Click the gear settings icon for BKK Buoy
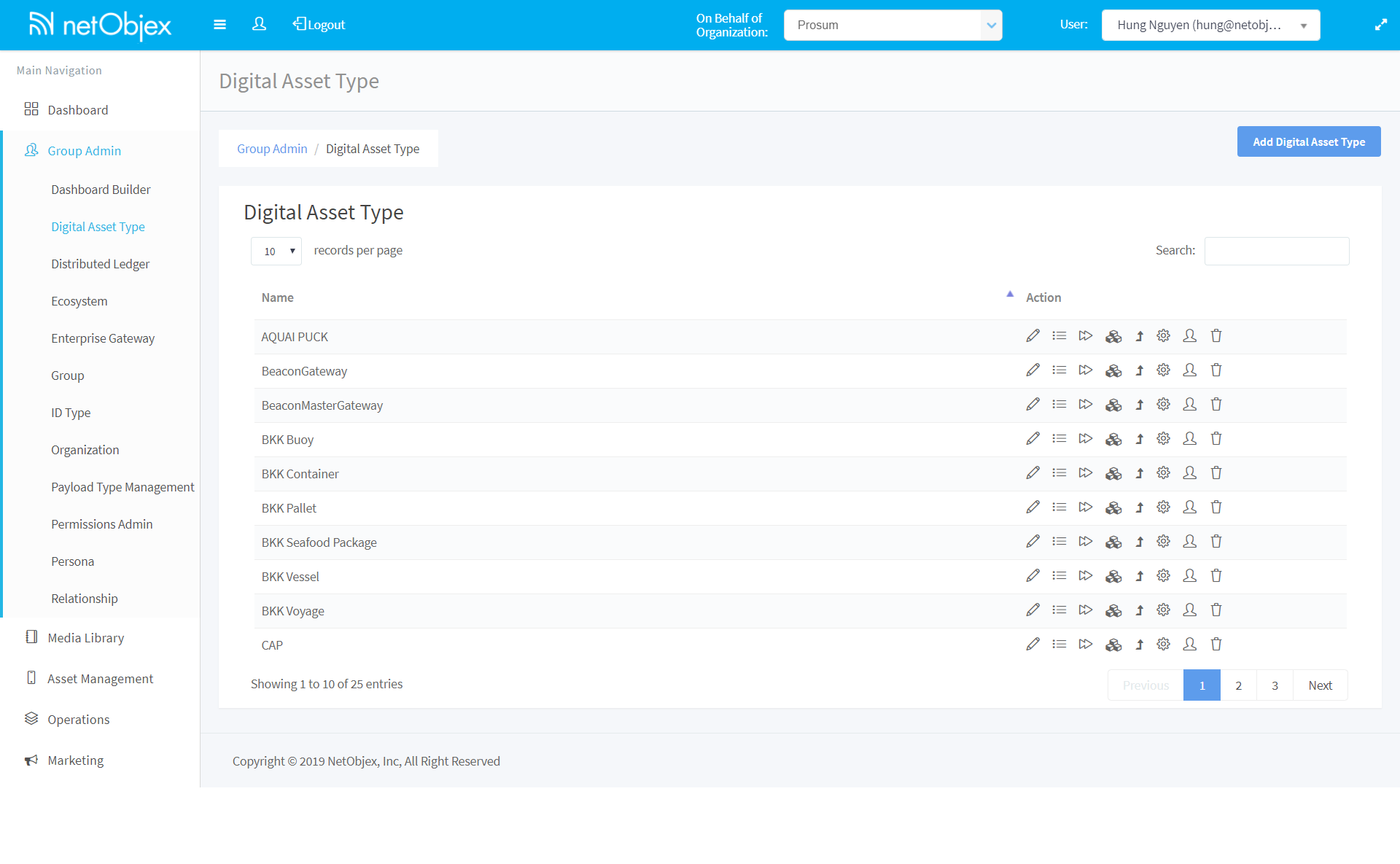Image resolution: width=1400 pixels, height=864 pixels. pos(1163,439)
